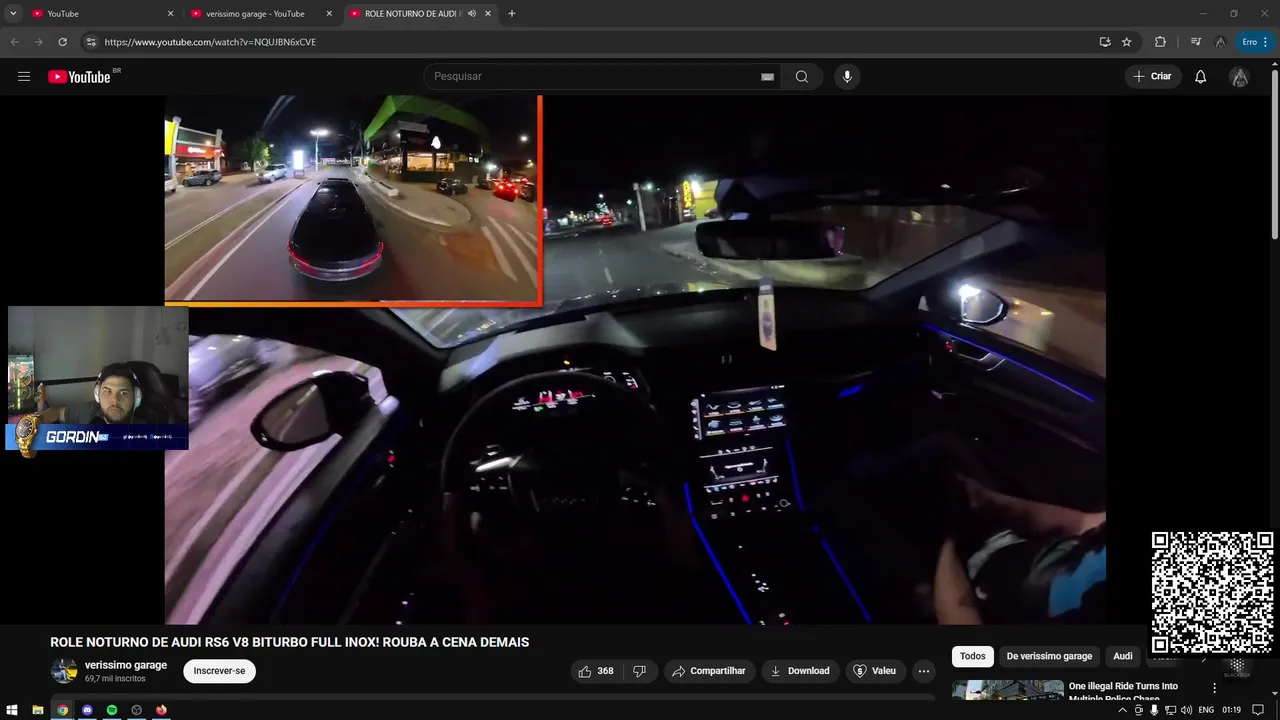Open the Chrome Erro menu button

(1255, 42)
